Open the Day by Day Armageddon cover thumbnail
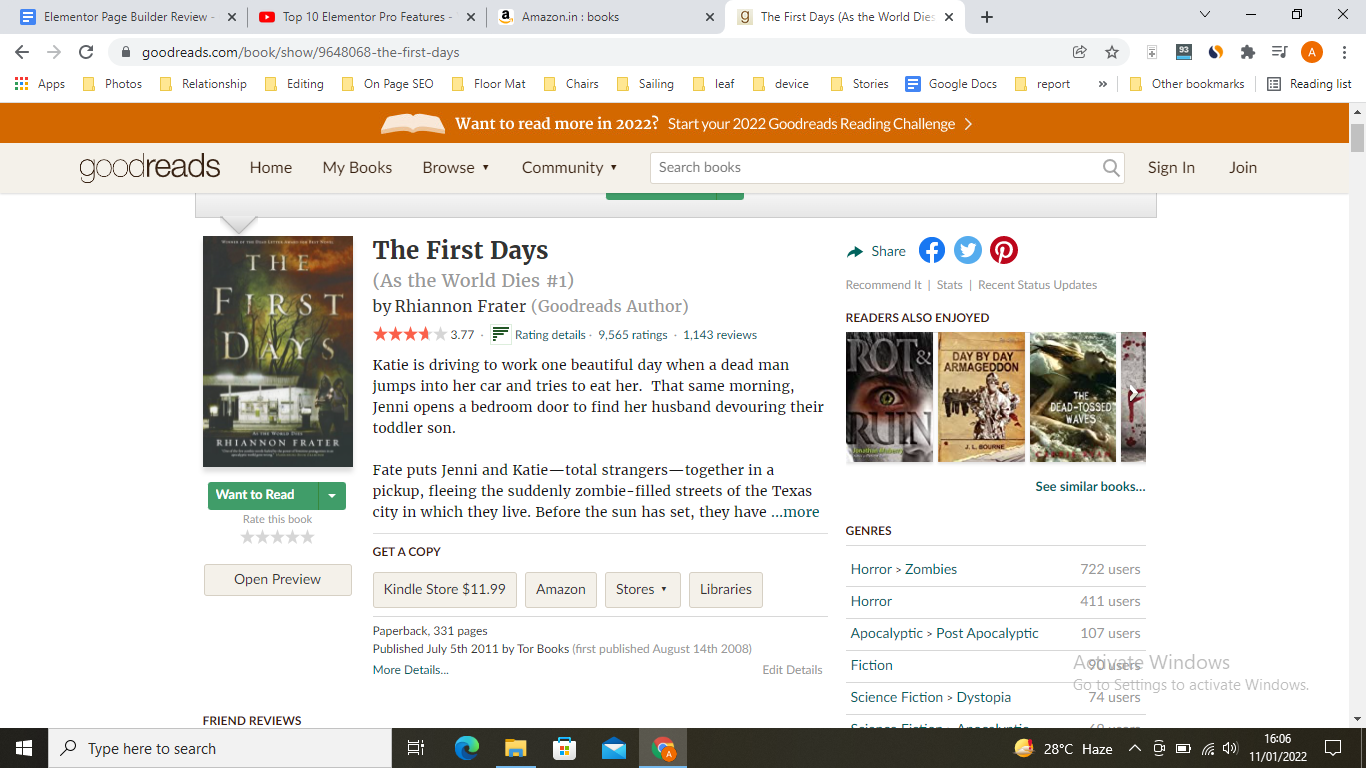Viewport: 1366px width, 768px height. coord(982,397)
